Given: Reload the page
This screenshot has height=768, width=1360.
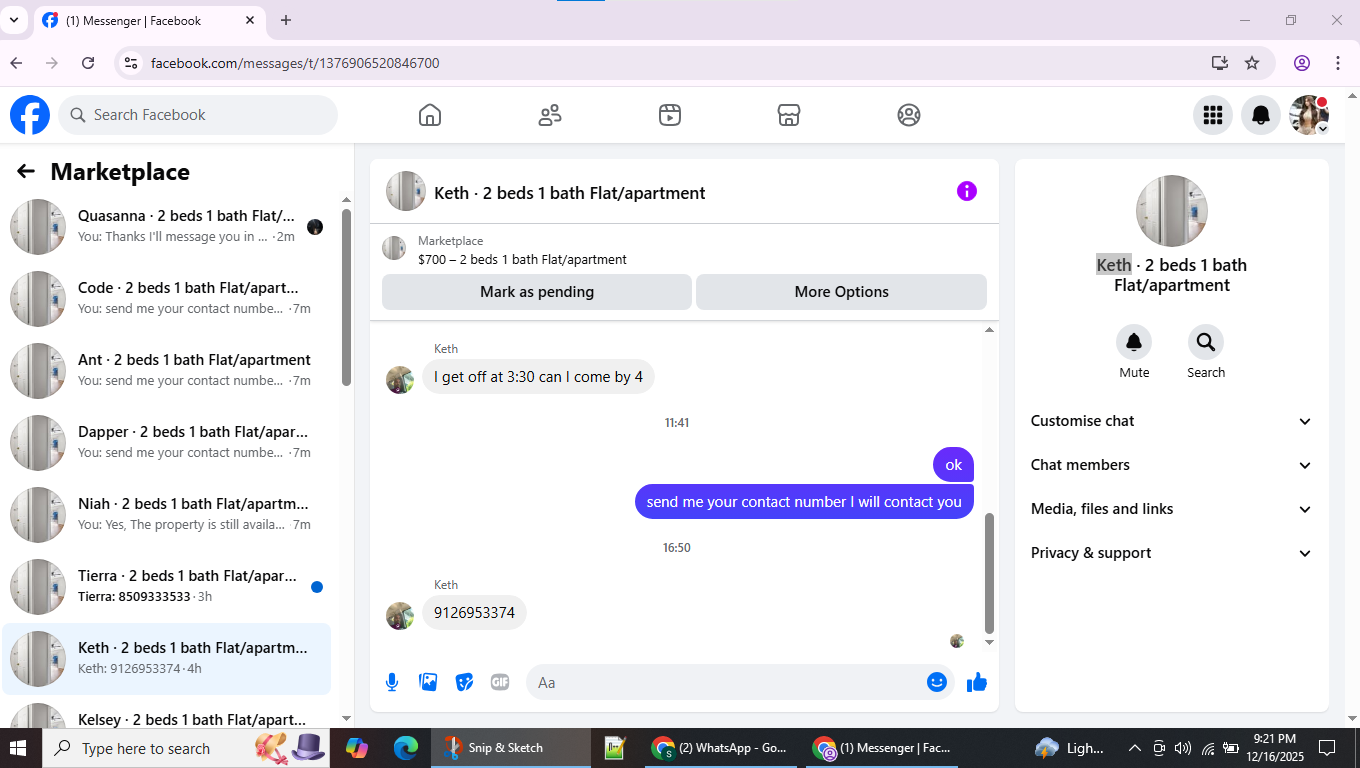Looking at the screenshot, I should [x=88, y=63].
